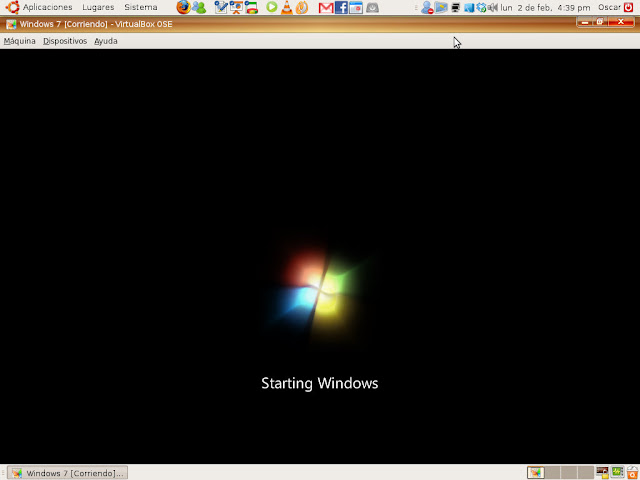The height and width of the screenshot is (480, 640).
Task: Open the Lugares menu
Action: [98, 7]
